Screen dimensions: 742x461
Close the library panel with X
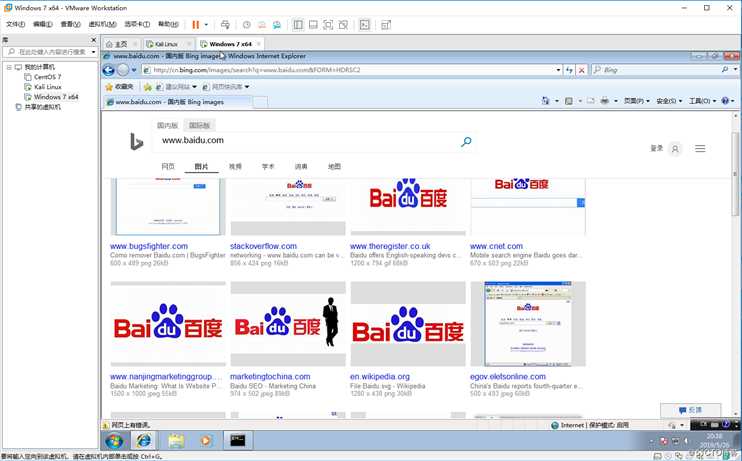pyautogui.click(x=93, y=40)
